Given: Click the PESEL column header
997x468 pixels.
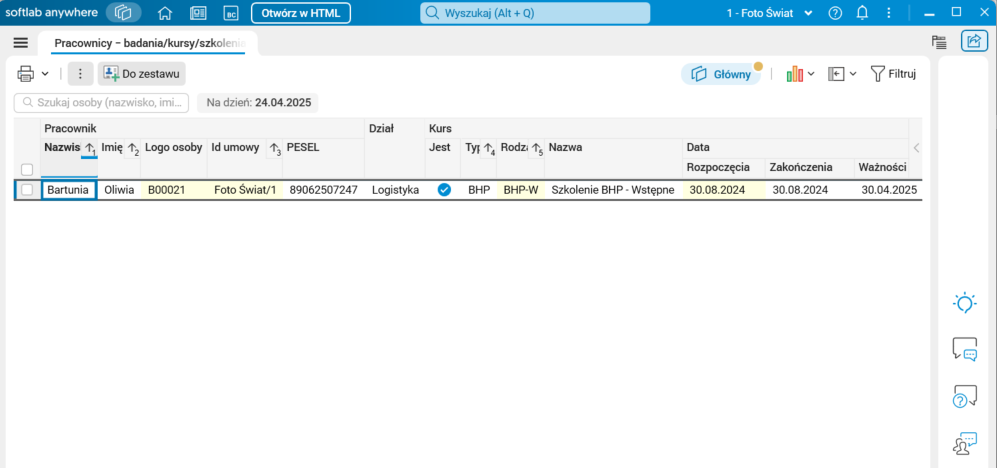Looking at the screenshot, I should pos(303,148).
